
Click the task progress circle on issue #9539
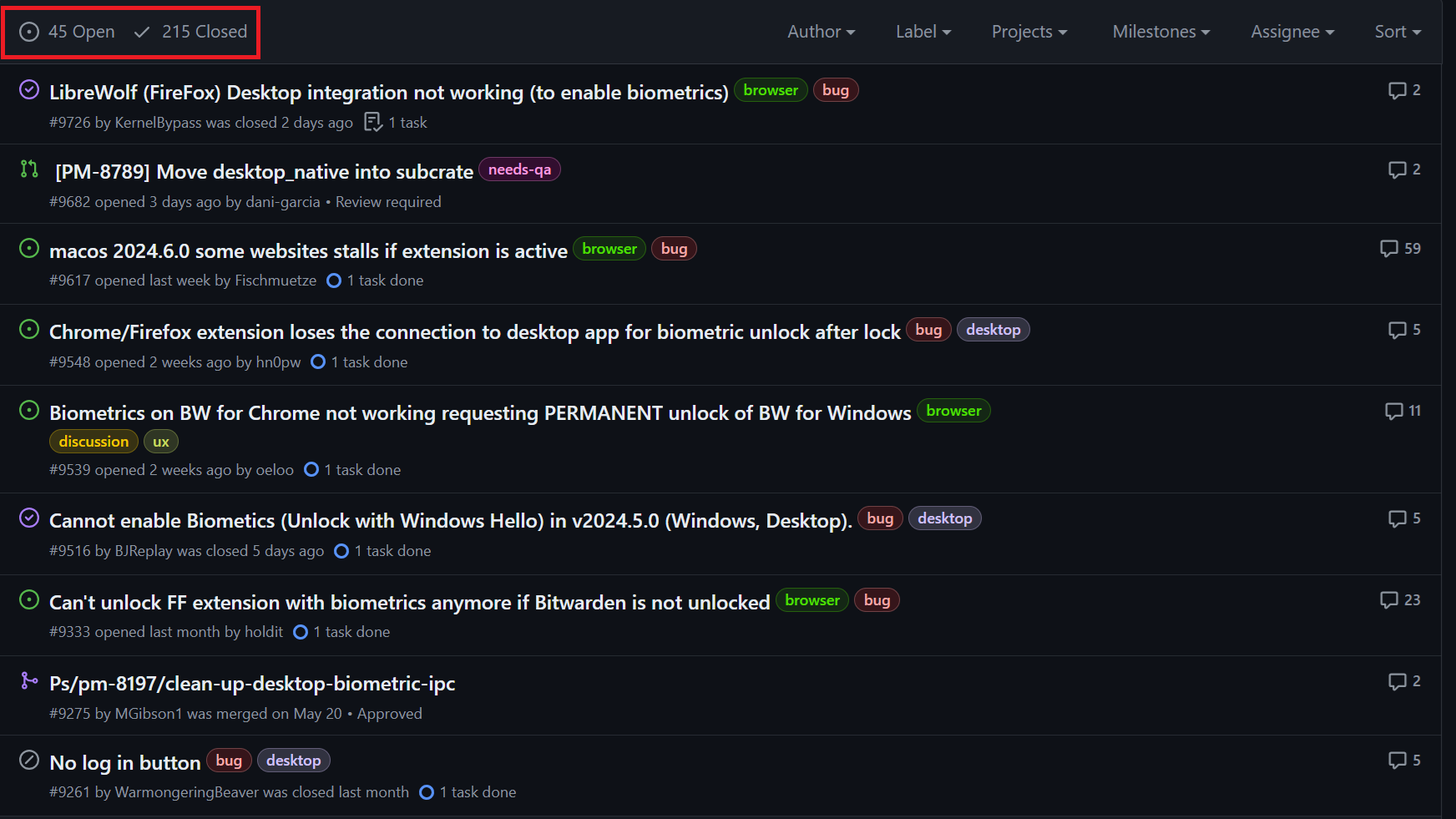(x=311, y=469)
